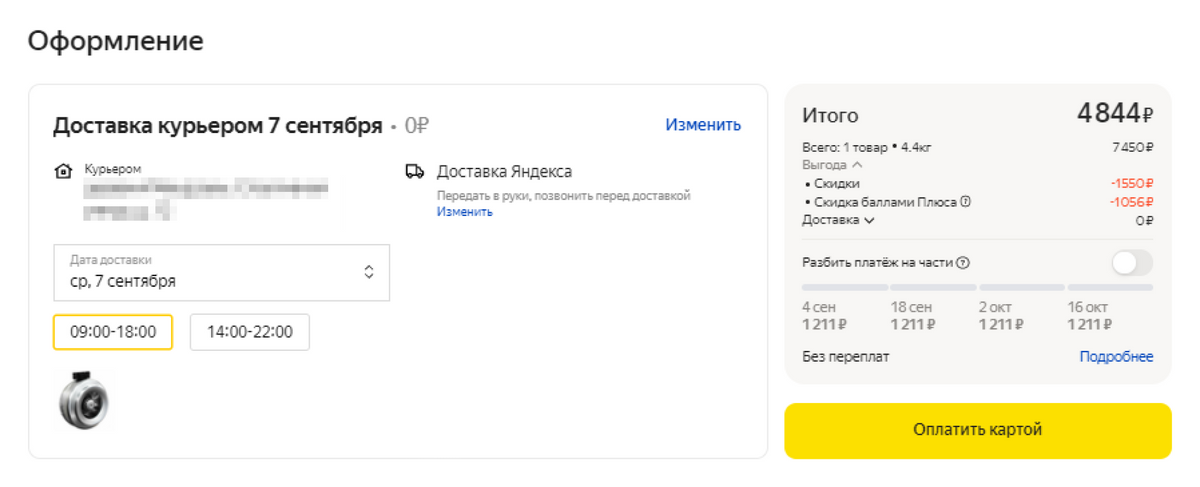This screenshot has width=1200, height=487.
Task: Click the 2 окт payment progress segment
Action: click(1021, 287)
